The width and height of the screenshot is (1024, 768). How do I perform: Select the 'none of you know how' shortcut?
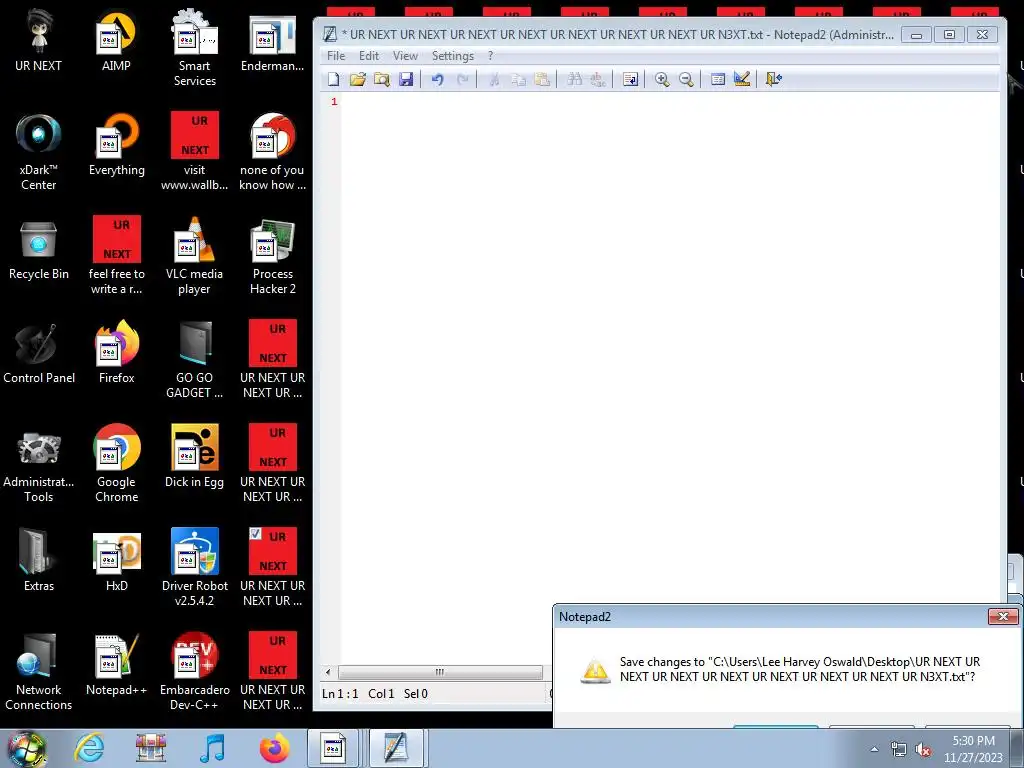272,152
